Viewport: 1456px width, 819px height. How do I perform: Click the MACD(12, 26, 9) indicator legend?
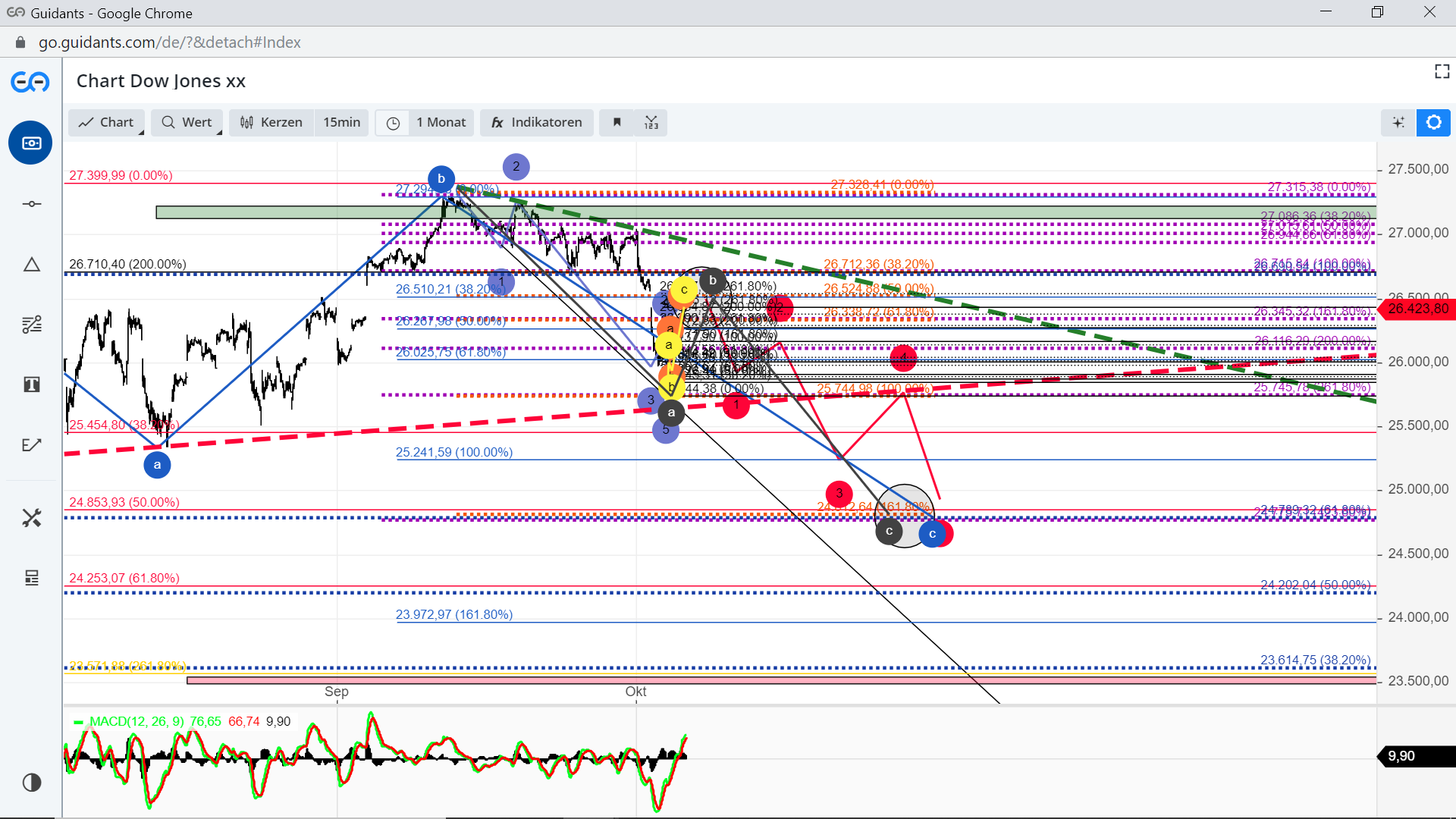click(136, 721)
